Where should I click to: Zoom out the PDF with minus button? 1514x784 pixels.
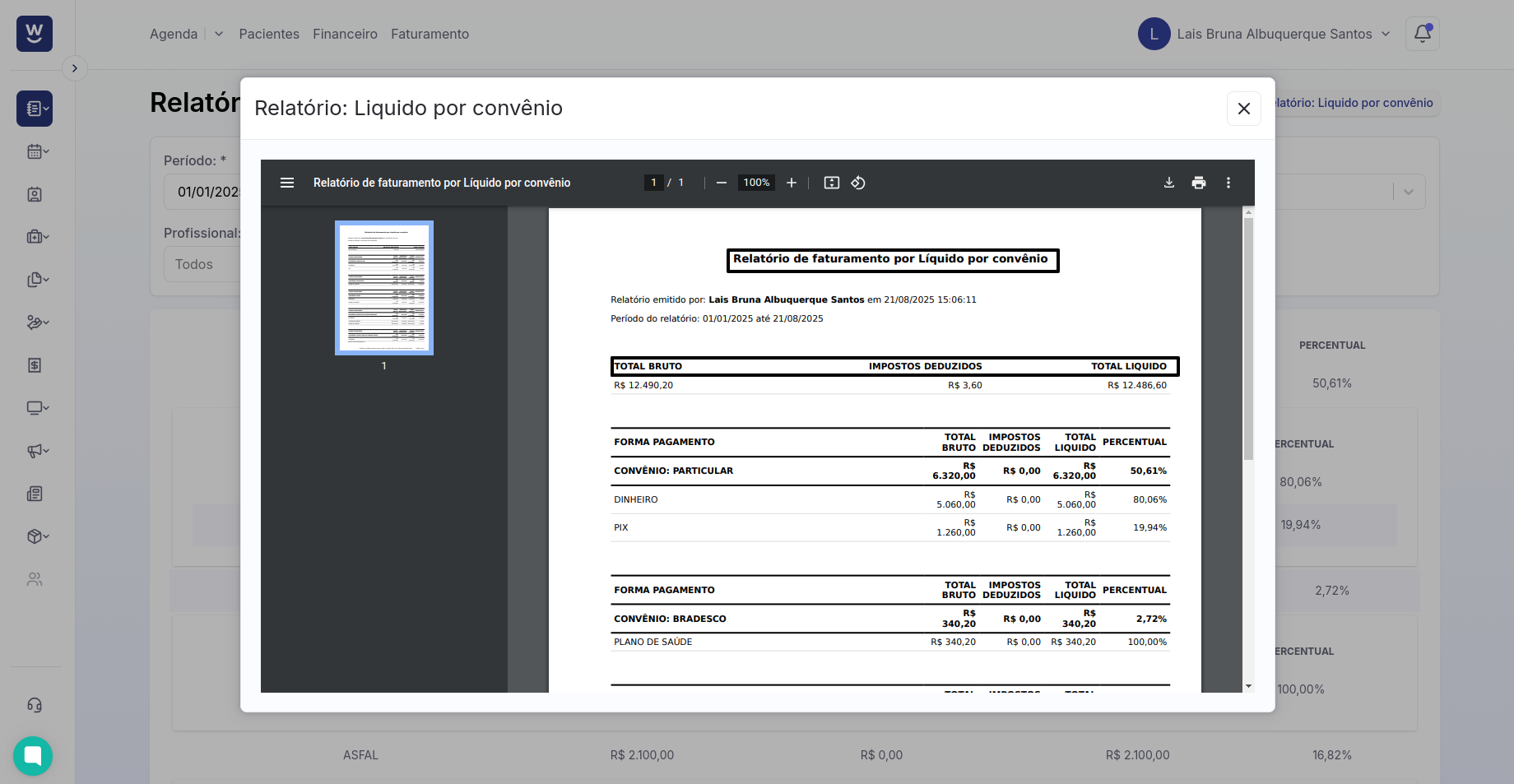coord(722,183)
